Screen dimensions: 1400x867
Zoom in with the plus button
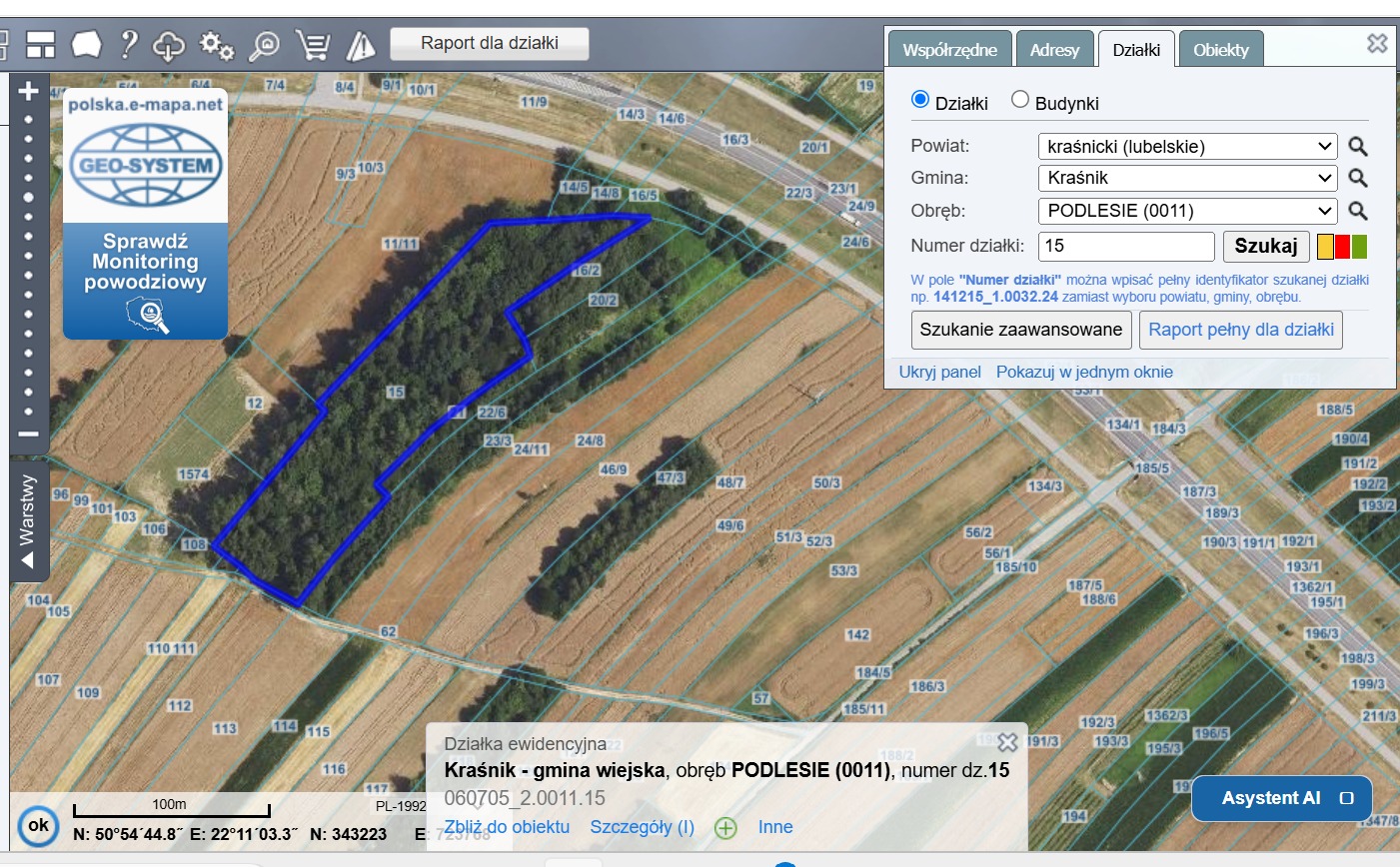(28, 91)
